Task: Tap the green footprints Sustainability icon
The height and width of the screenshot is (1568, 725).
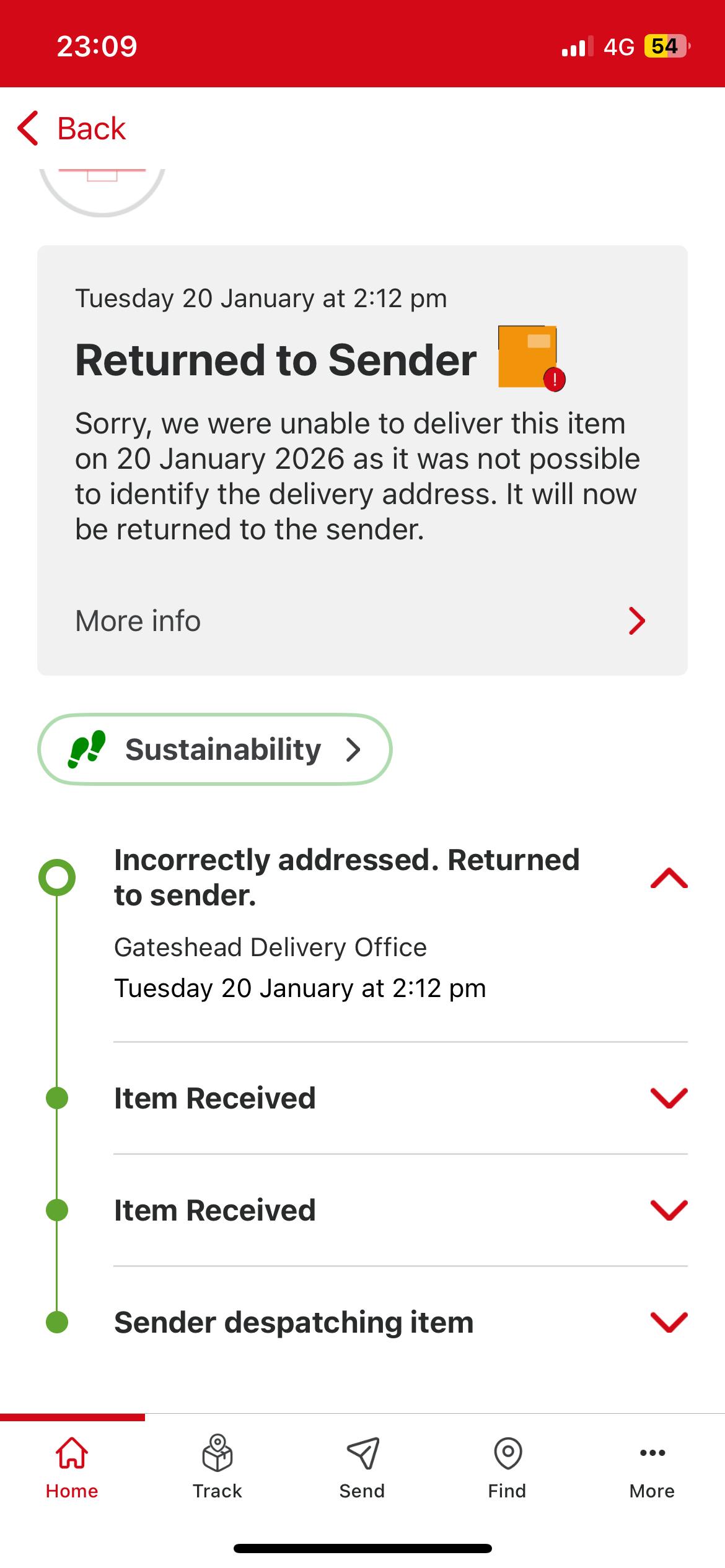Action: coord(86,749)
